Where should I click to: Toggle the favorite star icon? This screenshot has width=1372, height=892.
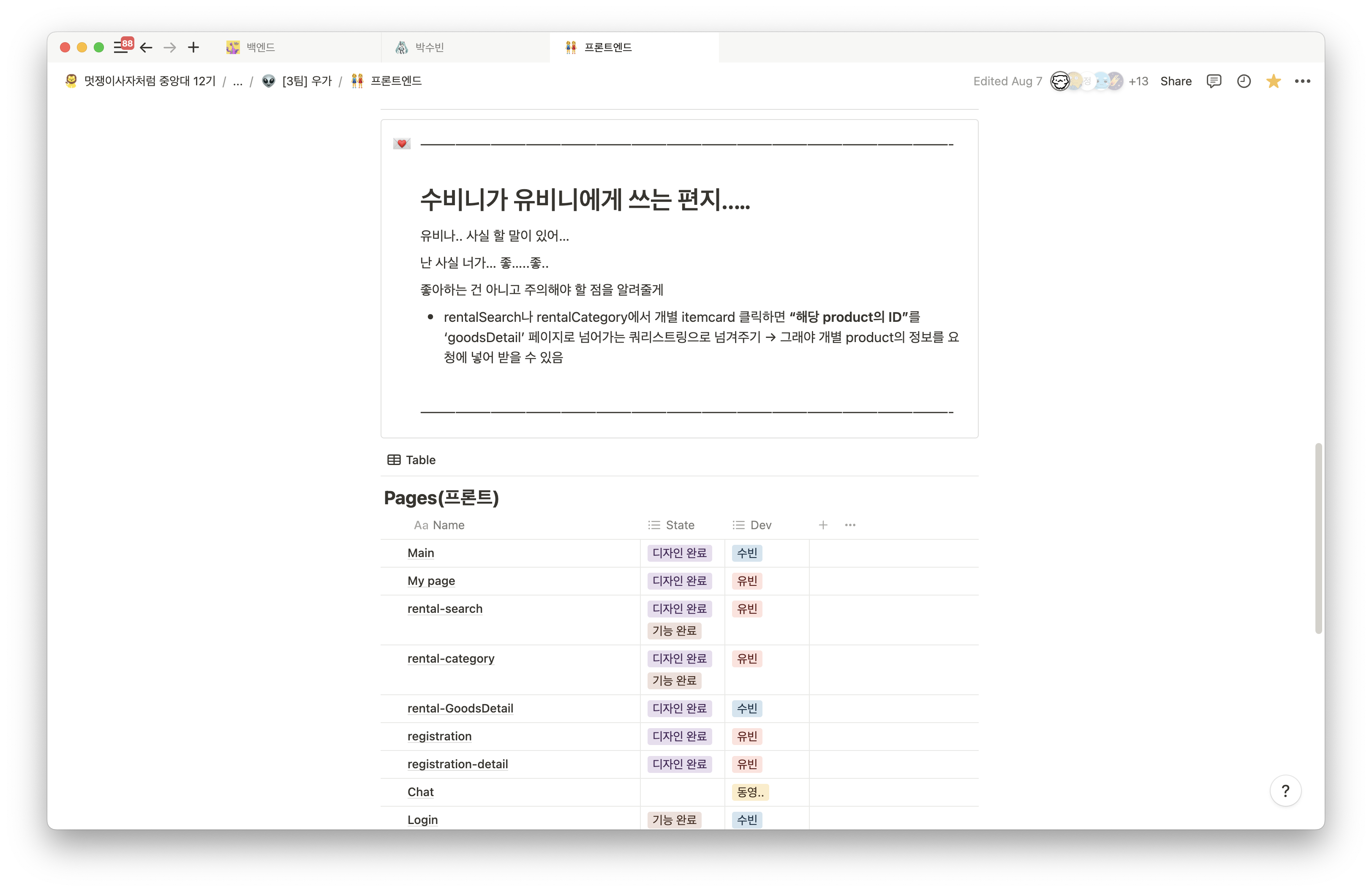coord(1273,81)
